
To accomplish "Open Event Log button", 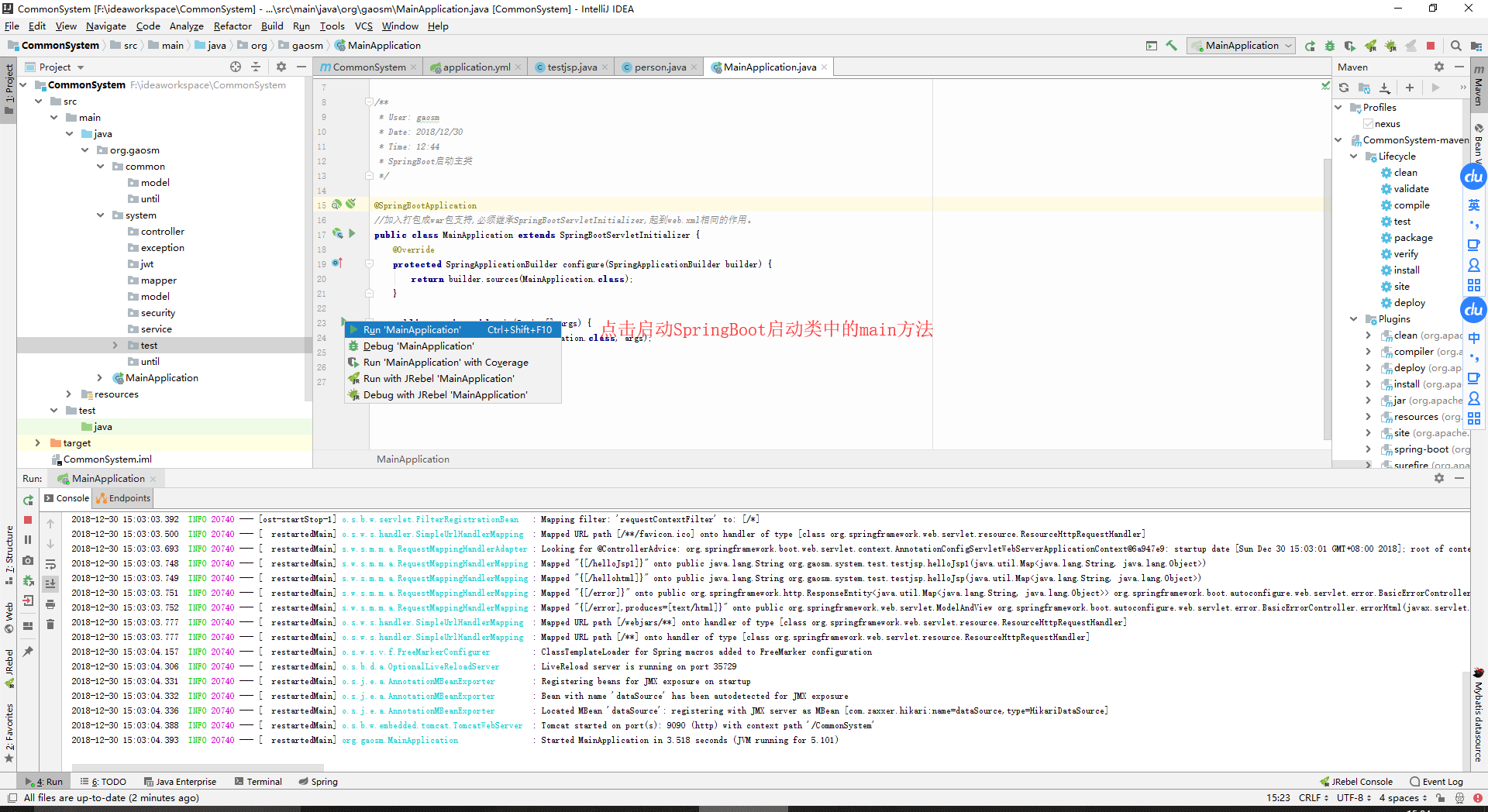I will pos(1436,782).
